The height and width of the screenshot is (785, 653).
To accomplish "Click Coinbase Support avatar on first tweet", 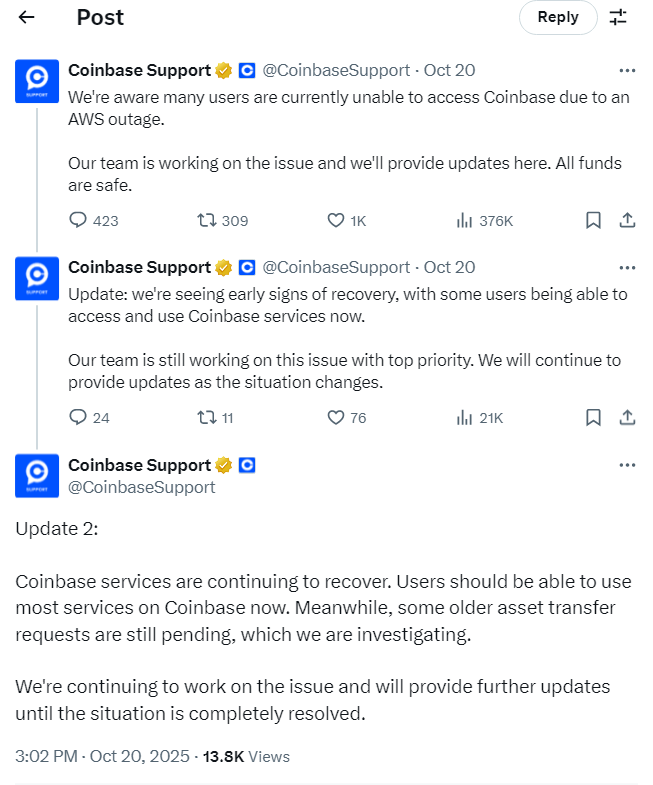I will [x=37, y=80].
